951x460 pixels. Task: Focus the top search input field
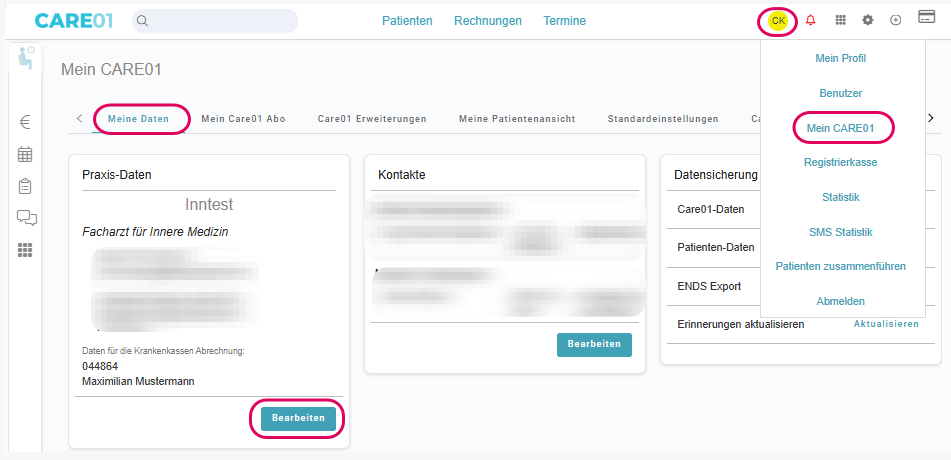tap(215, 21)
